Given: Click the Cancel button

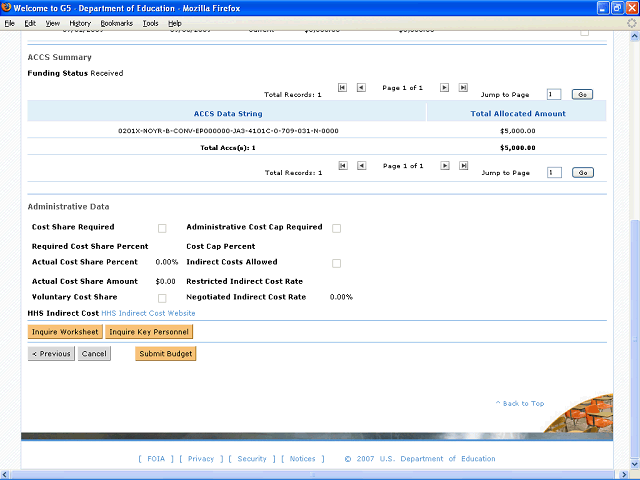Looking at the screenshot, I should tap(94, 353).
